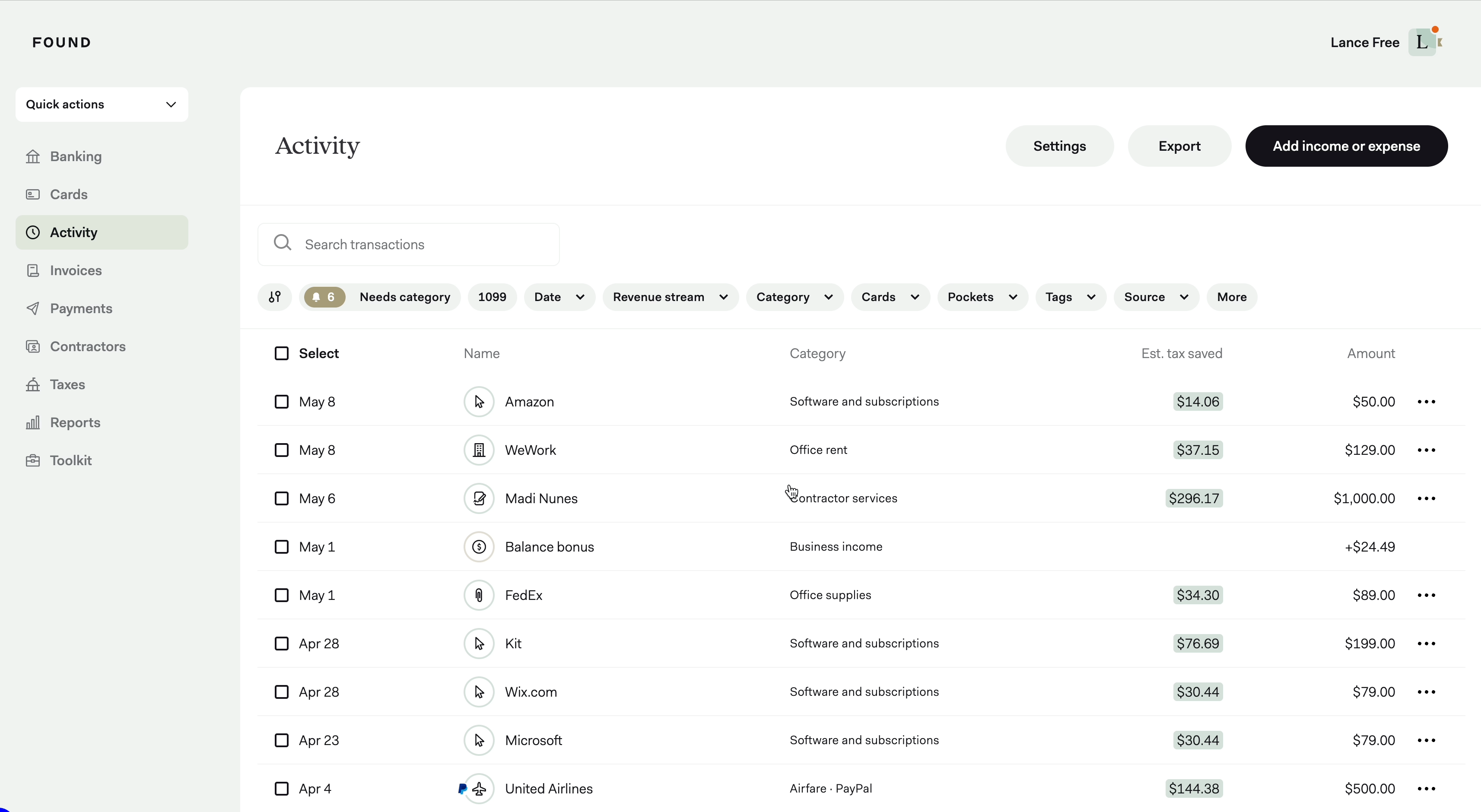Screen dimensions: 1481x812
Task: Open the Category filter dropdown
Action: (794, 297)
